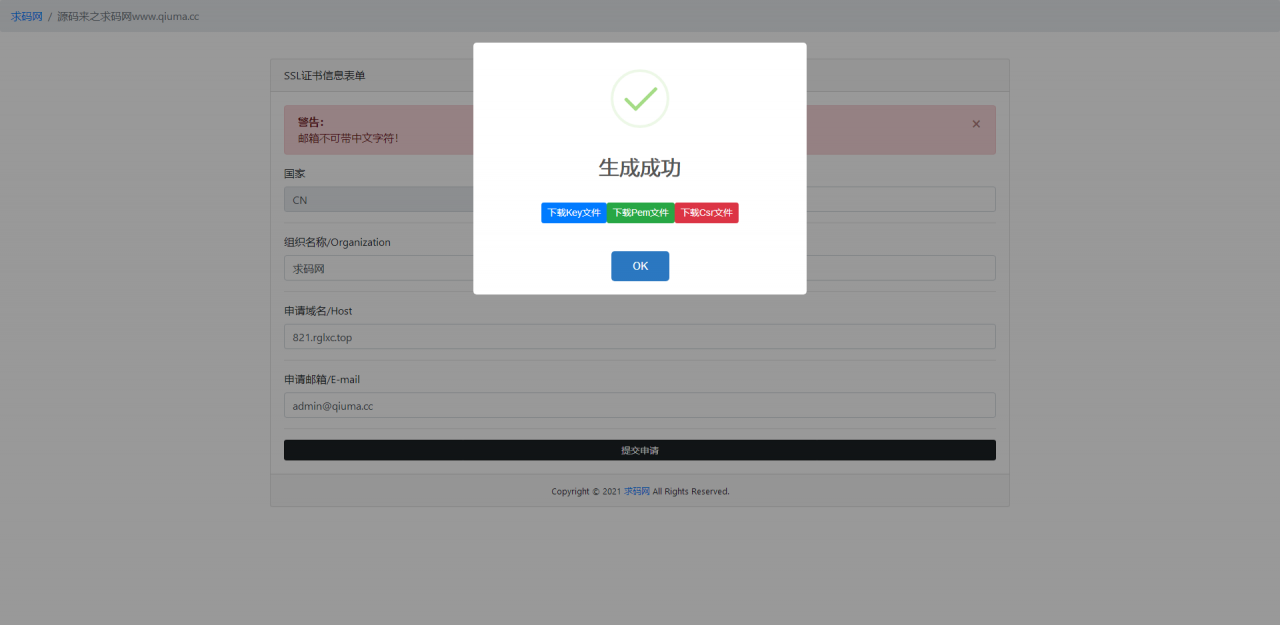Screen dimensions: 1280x625
Task: Download the Csr file
Action: point(707,213)
